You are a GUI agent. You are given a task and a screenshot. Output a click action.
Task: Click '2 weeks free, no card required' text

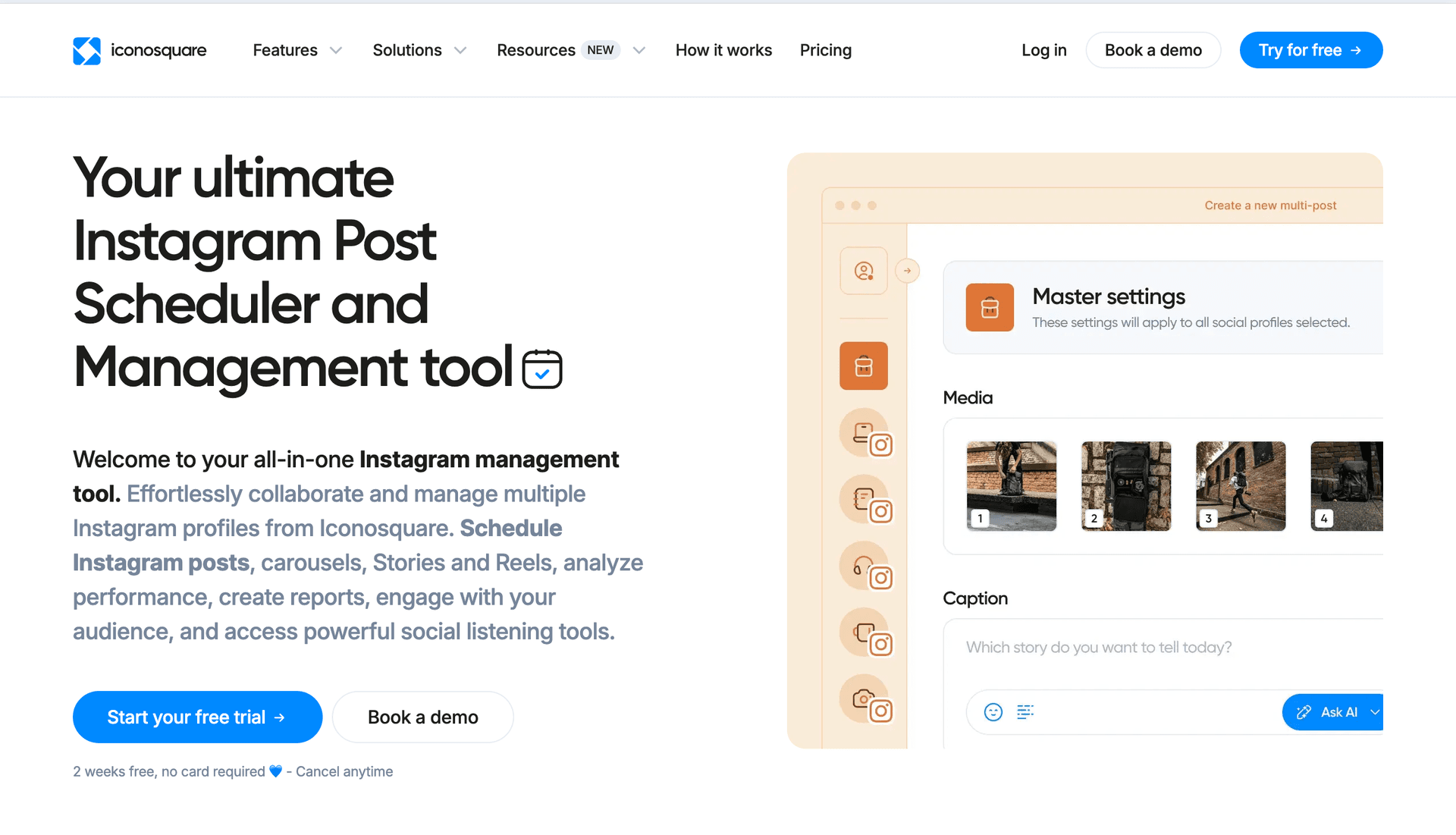click(169, 771)
